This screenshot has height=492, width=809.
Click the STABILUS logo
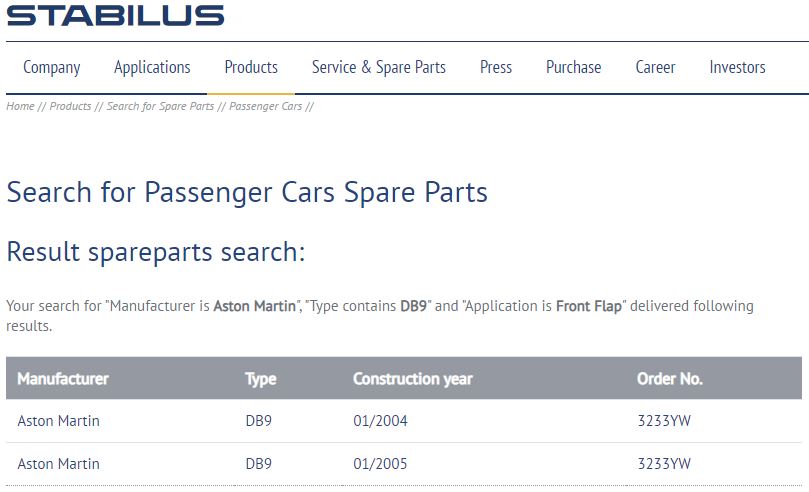click(x=115, y=15)
